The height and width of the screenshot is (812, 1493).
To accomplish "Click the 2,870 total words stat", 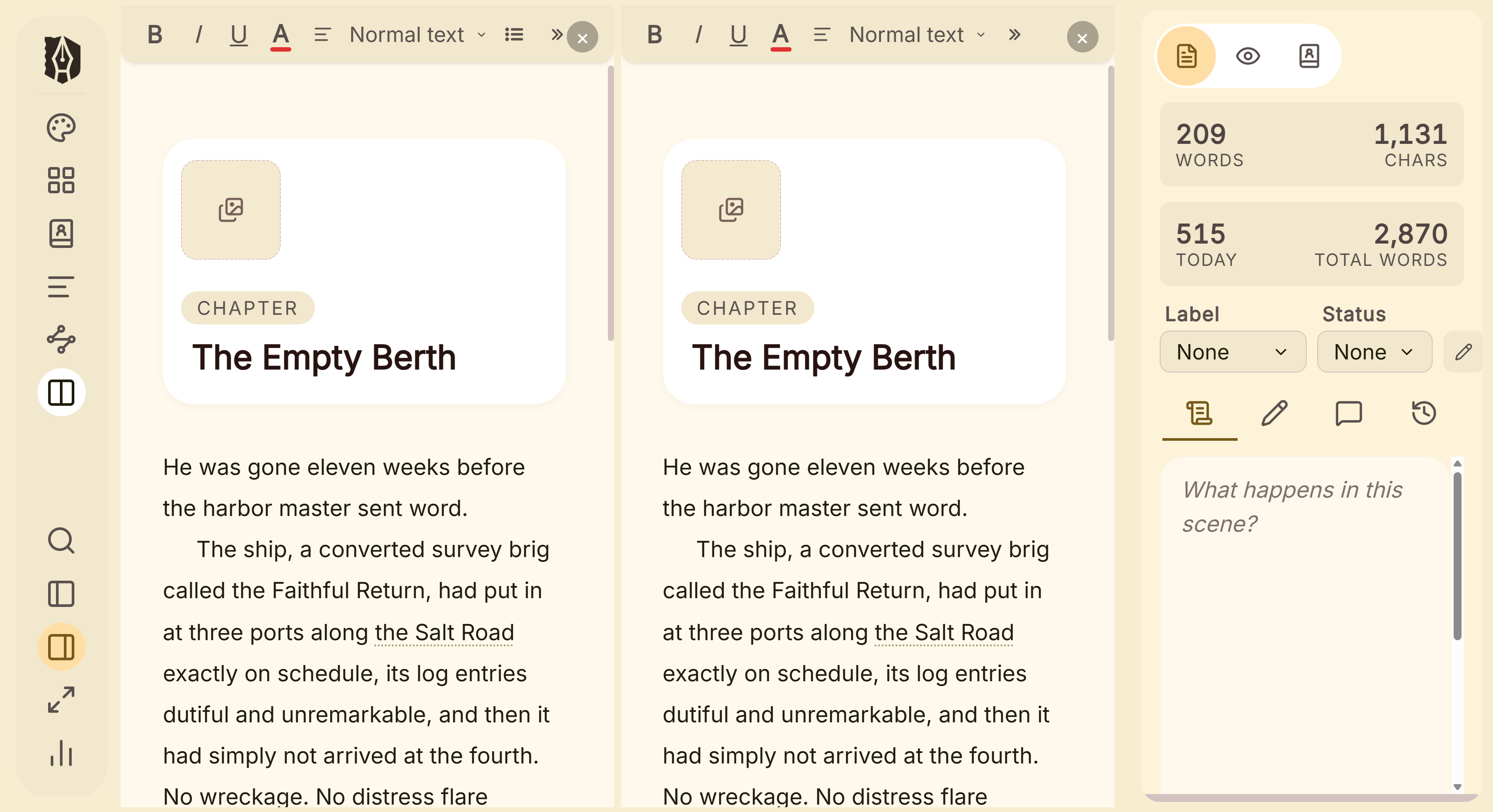I will pos(1380,244).
